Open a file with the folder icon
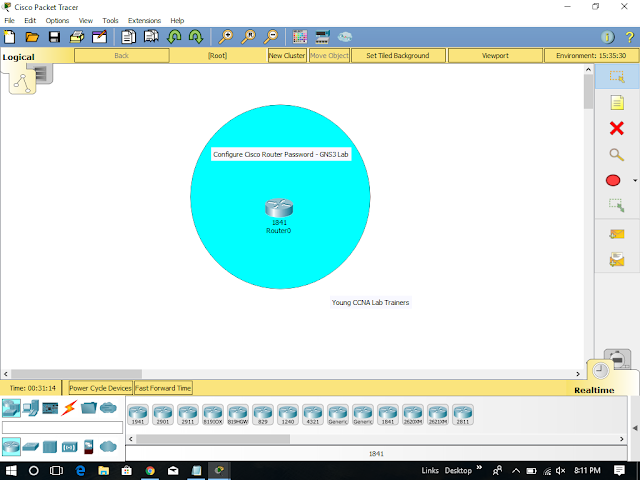 (32, 37)
